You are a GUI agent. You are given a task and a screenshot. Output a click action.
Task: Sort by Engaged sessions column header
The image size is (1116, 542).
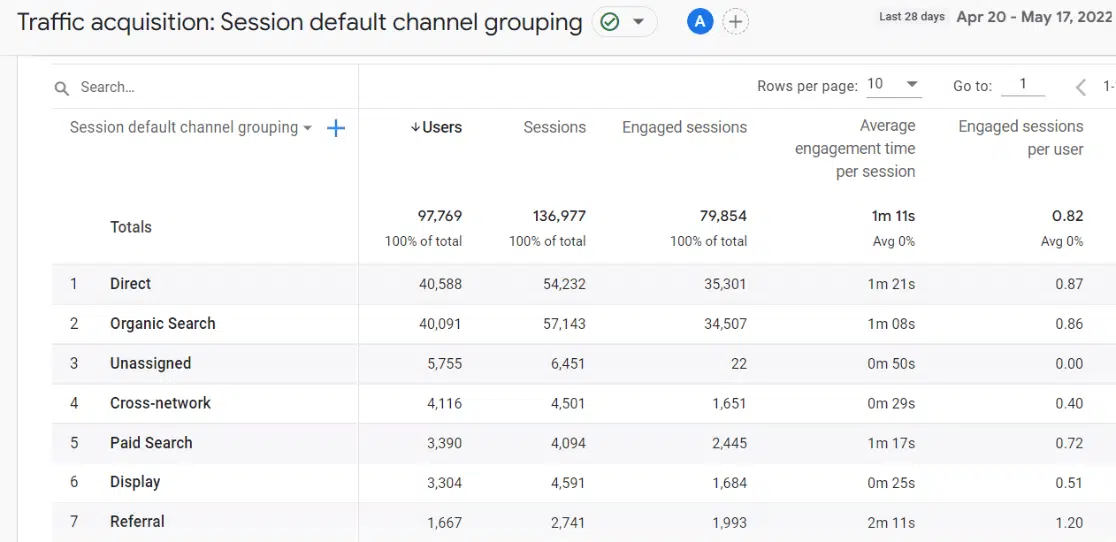click(684, 127)
